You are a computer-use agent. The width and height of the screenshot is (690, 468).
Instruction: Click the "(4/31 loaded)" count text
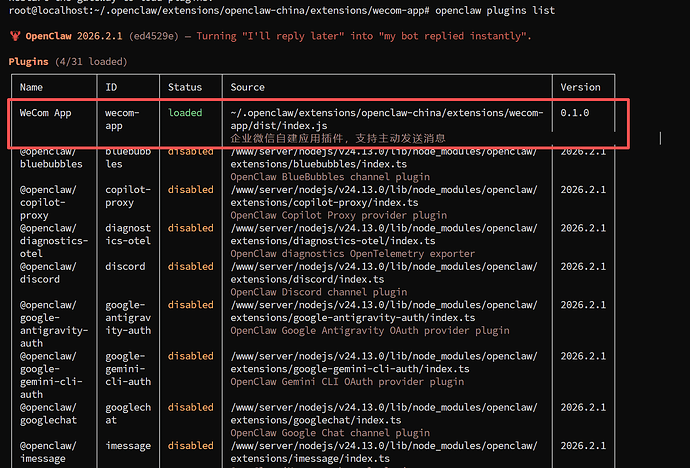(x=91, y=62)
